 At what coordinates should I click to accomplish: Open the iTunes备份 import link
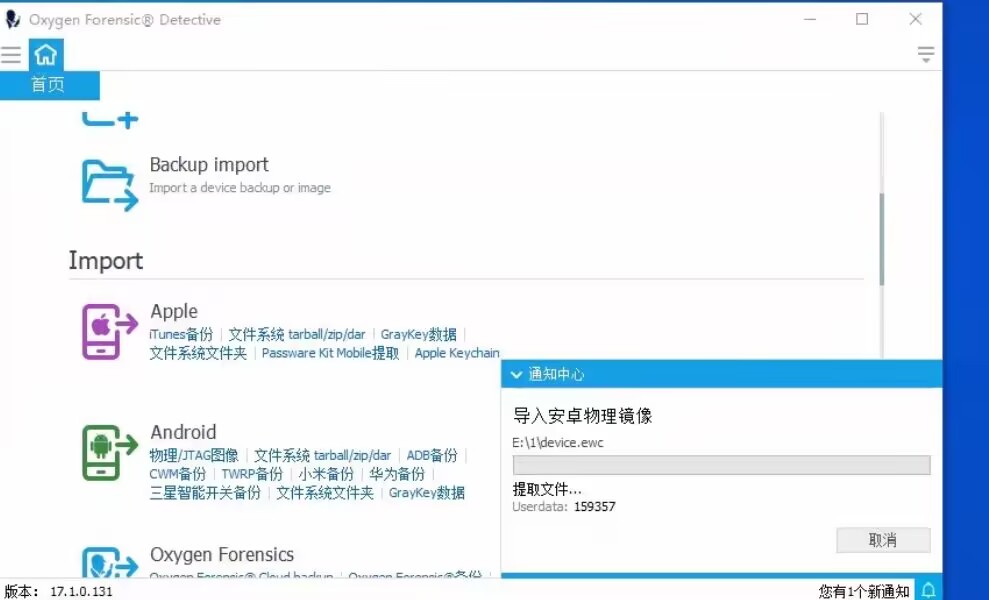click(181, 335)
